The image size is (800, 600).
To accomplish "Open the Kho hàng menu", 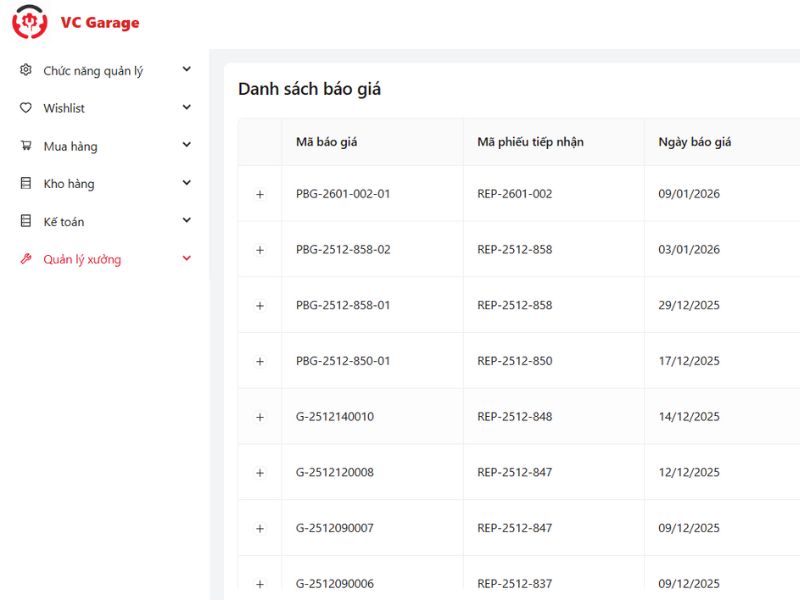I will [68, 184].
